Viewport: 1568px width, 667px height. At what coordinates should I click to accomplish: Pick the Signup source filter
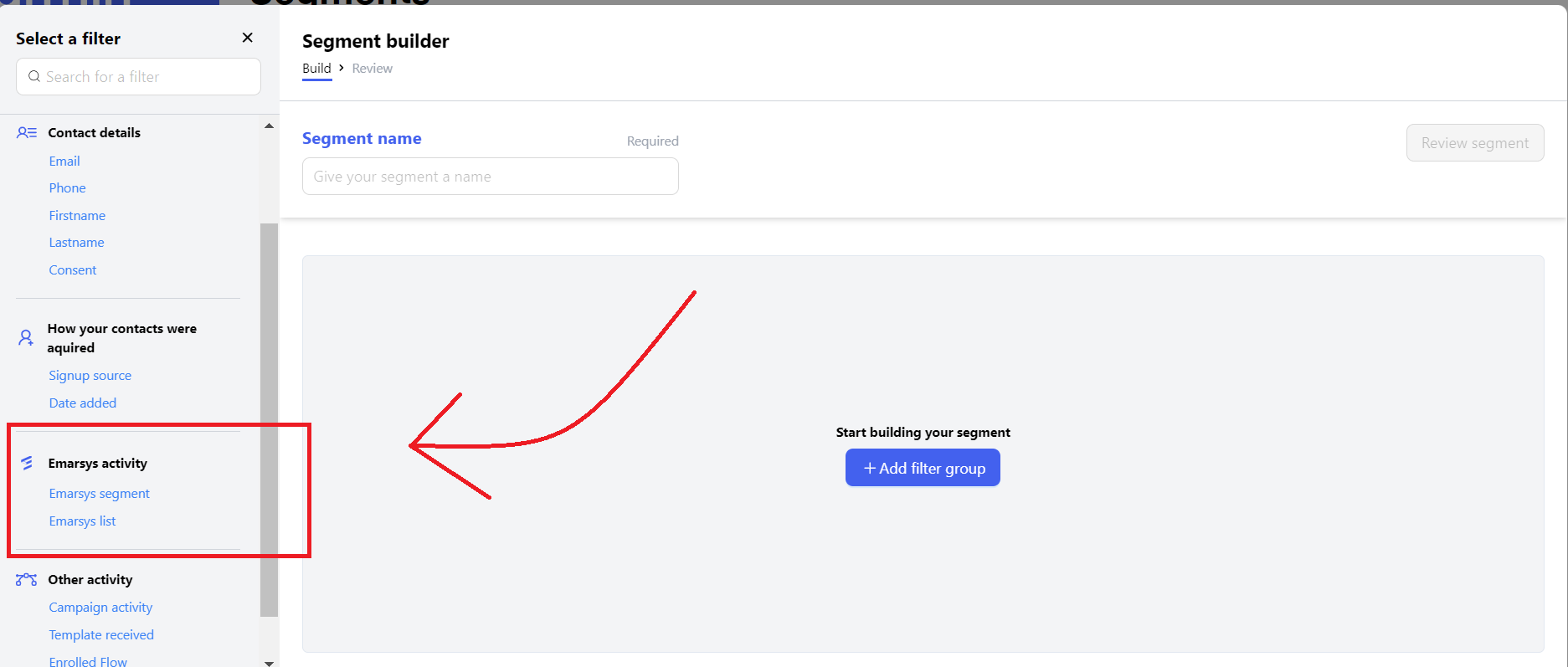tap(90, 376)
